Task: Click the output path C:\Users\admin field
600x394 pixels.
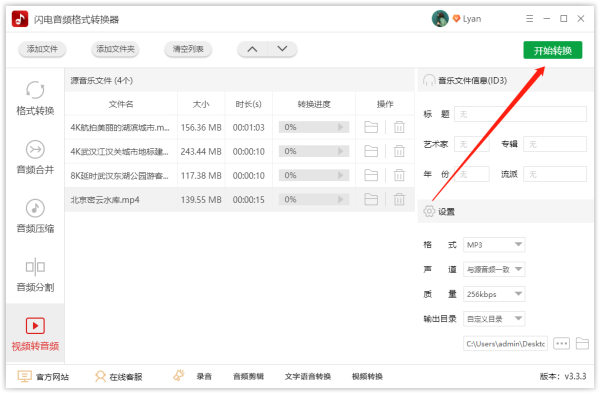Action: coord(505,344)
